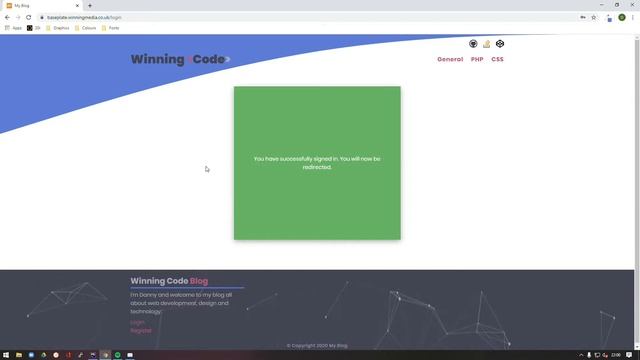
Task: Open File Explorer from the taskbar
Action: click(x=19, y=355)
